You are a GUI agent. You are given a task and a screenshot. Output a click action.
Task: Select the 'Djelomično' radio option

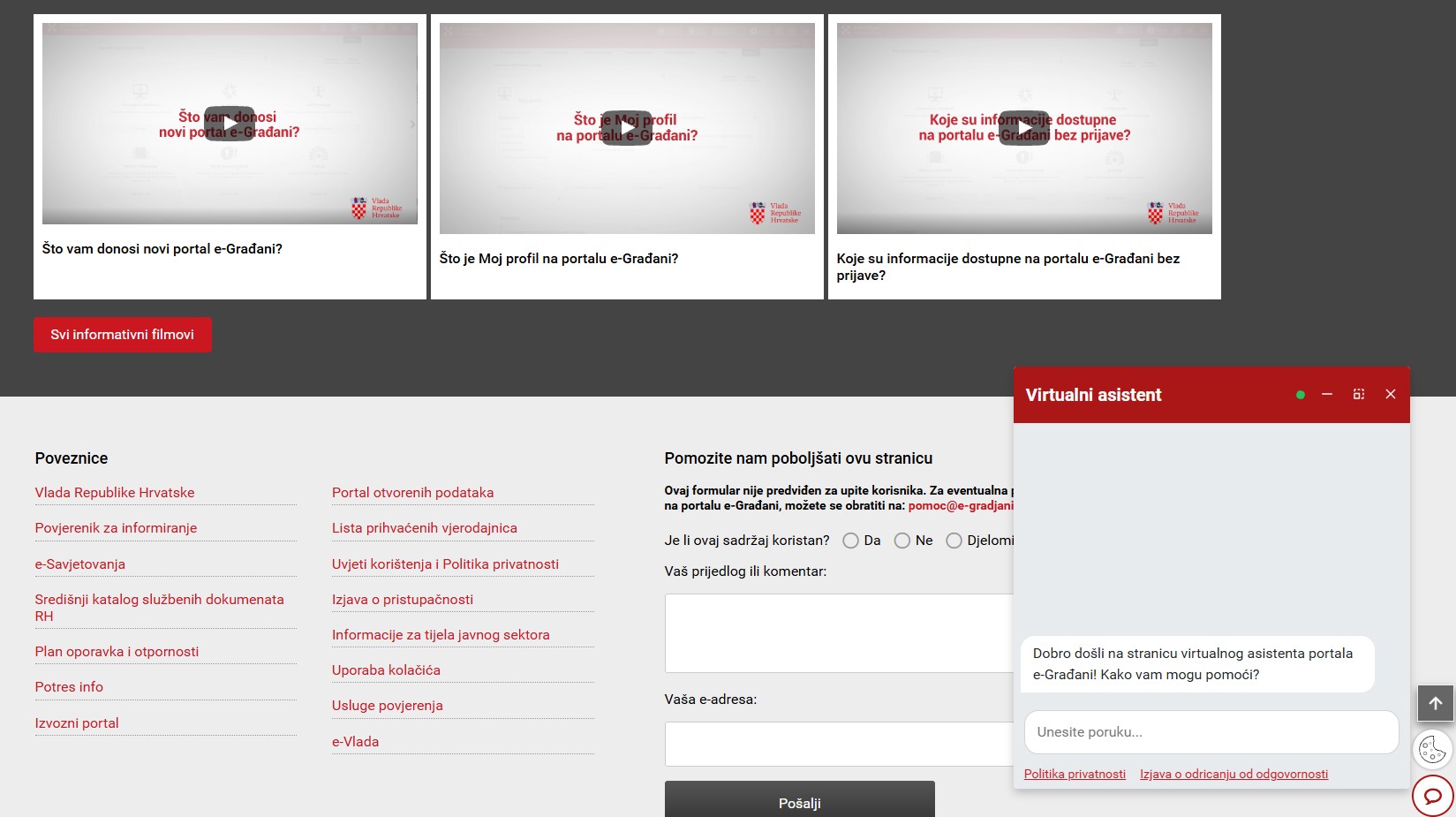click(x=954, y=541)
